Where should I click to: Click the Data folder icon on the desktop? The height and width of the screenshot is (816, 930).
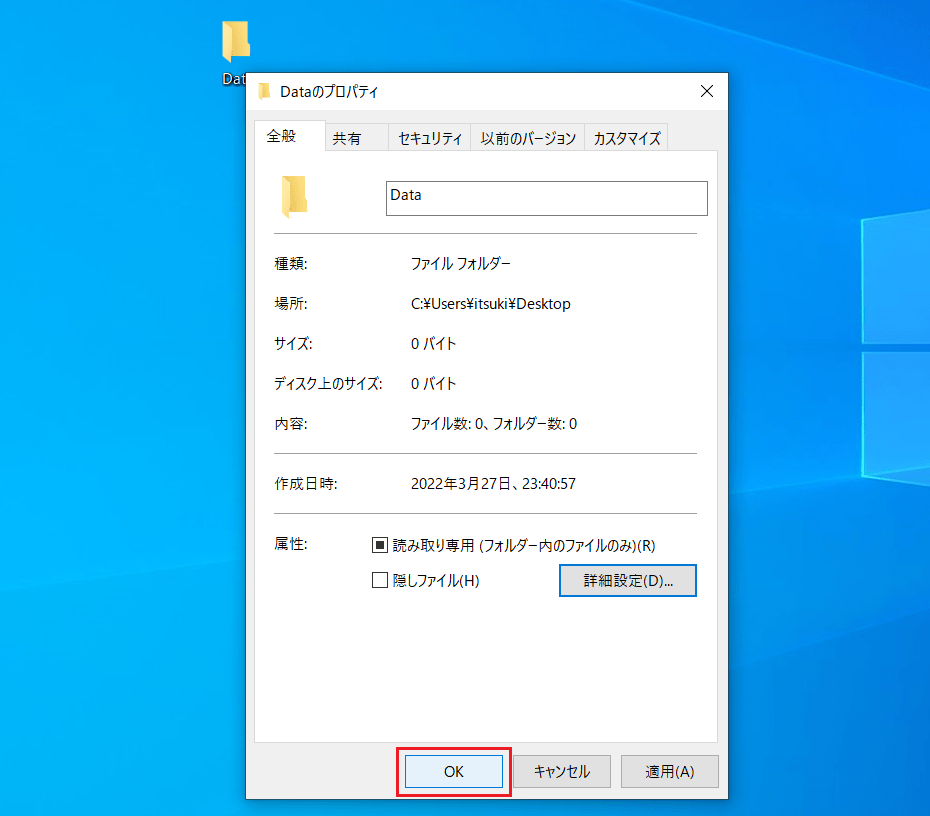pos(236,41)
